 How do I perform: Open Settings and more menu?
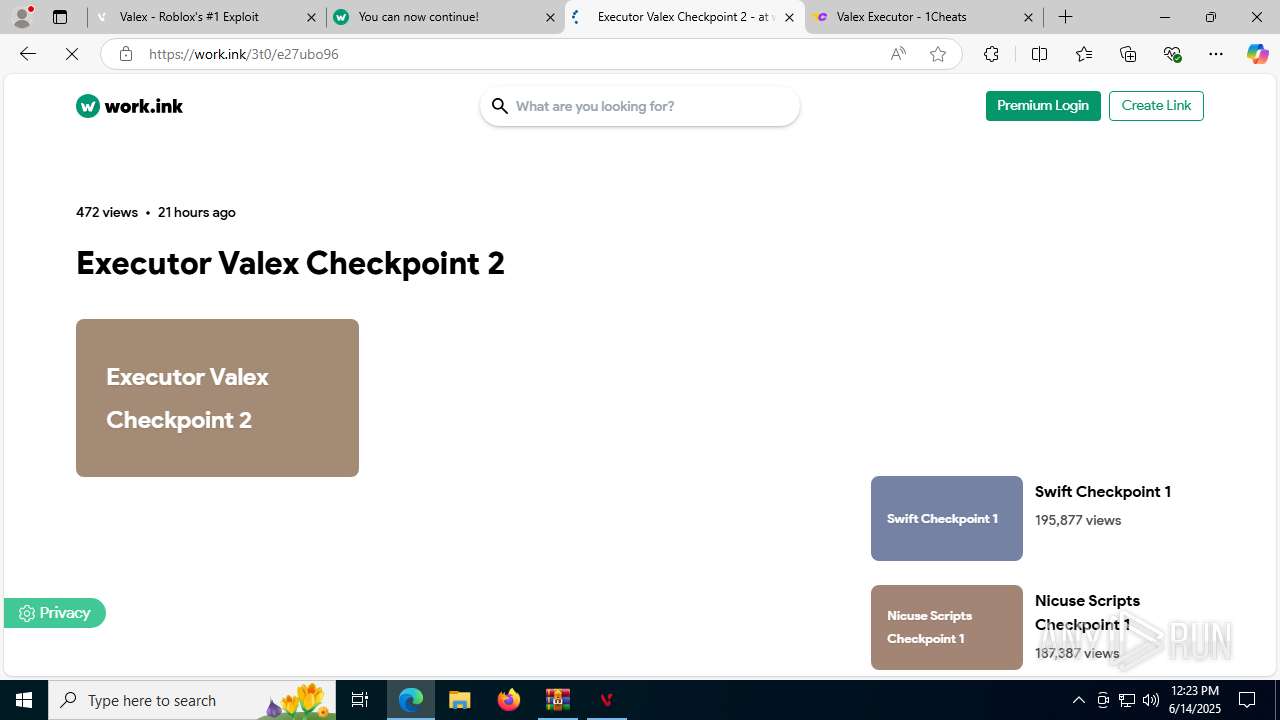1216,54
